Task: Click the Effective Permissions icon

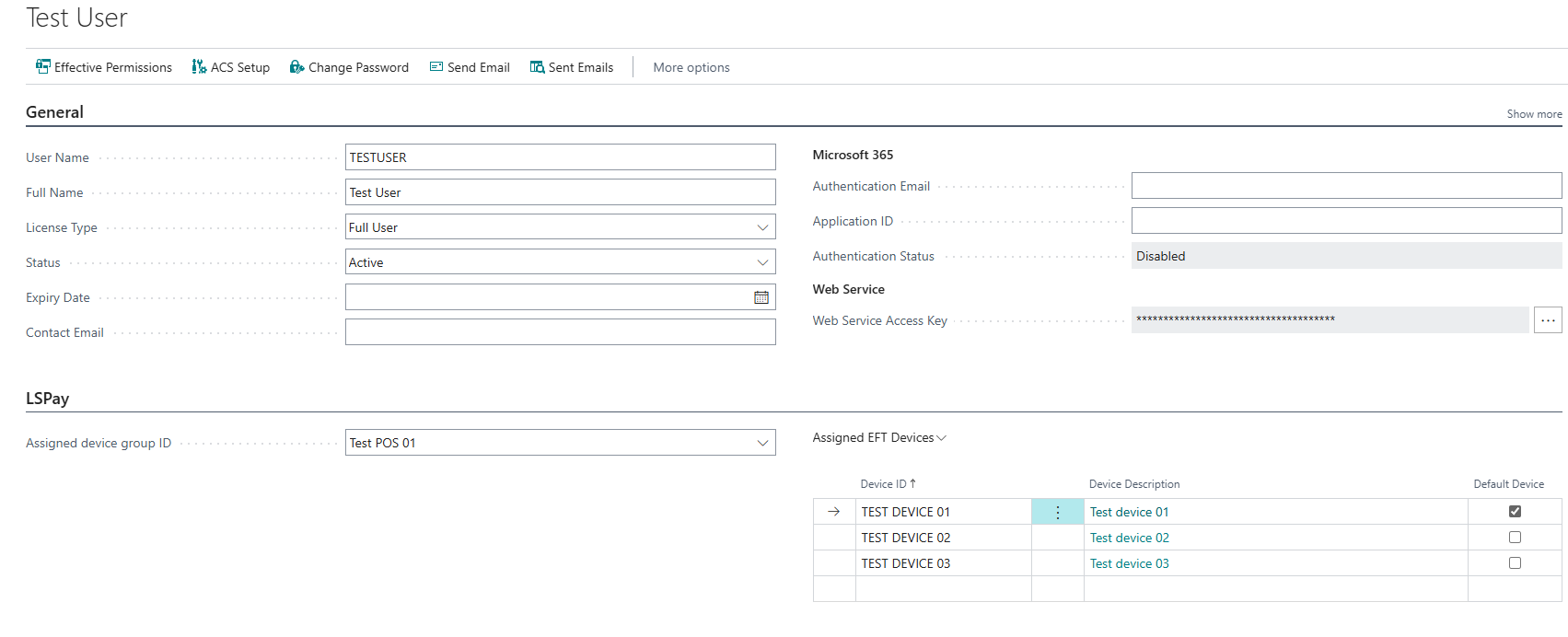Action: [x=43, y=66]
